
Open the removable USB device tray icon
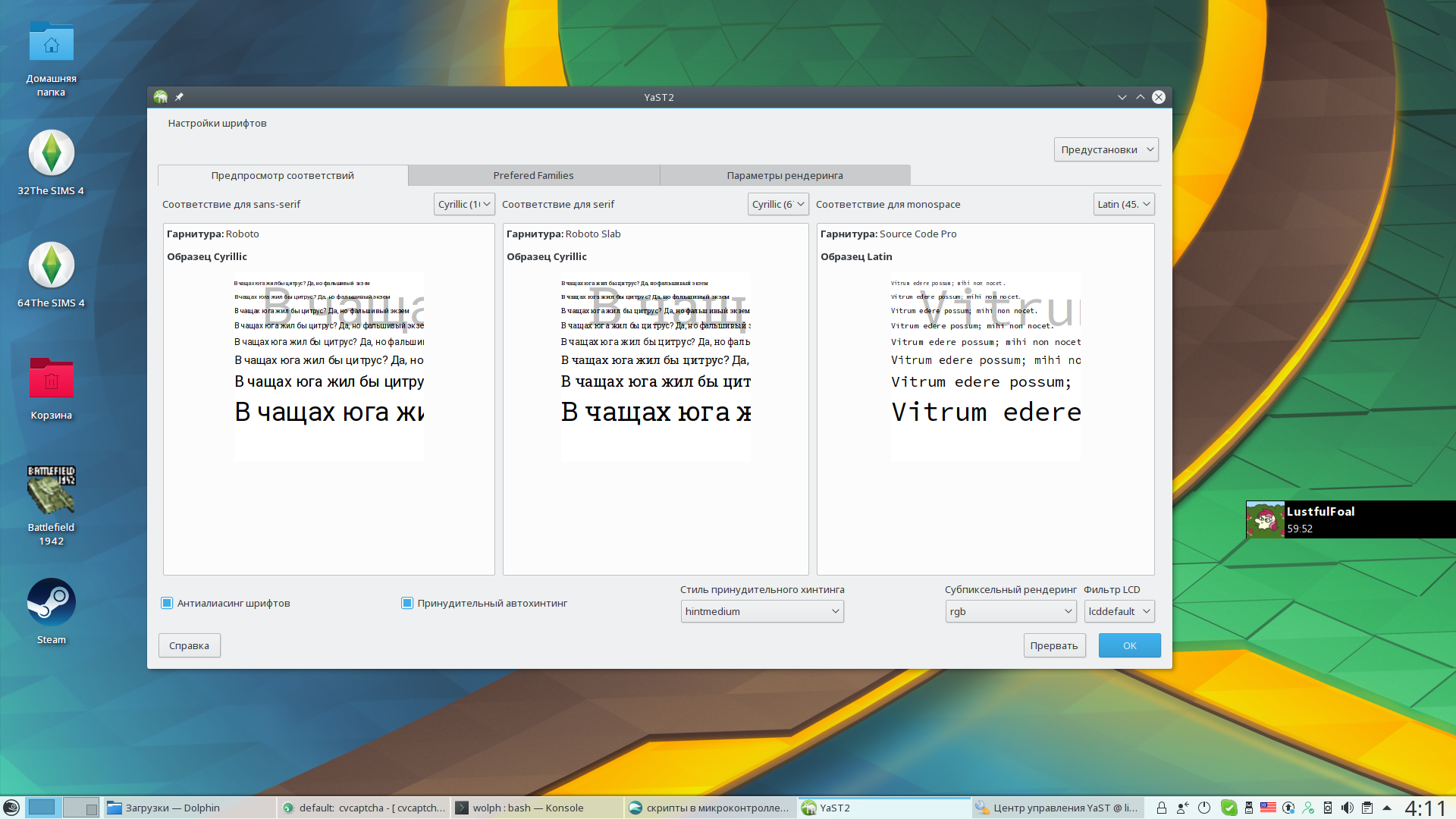click(1249, 808)
